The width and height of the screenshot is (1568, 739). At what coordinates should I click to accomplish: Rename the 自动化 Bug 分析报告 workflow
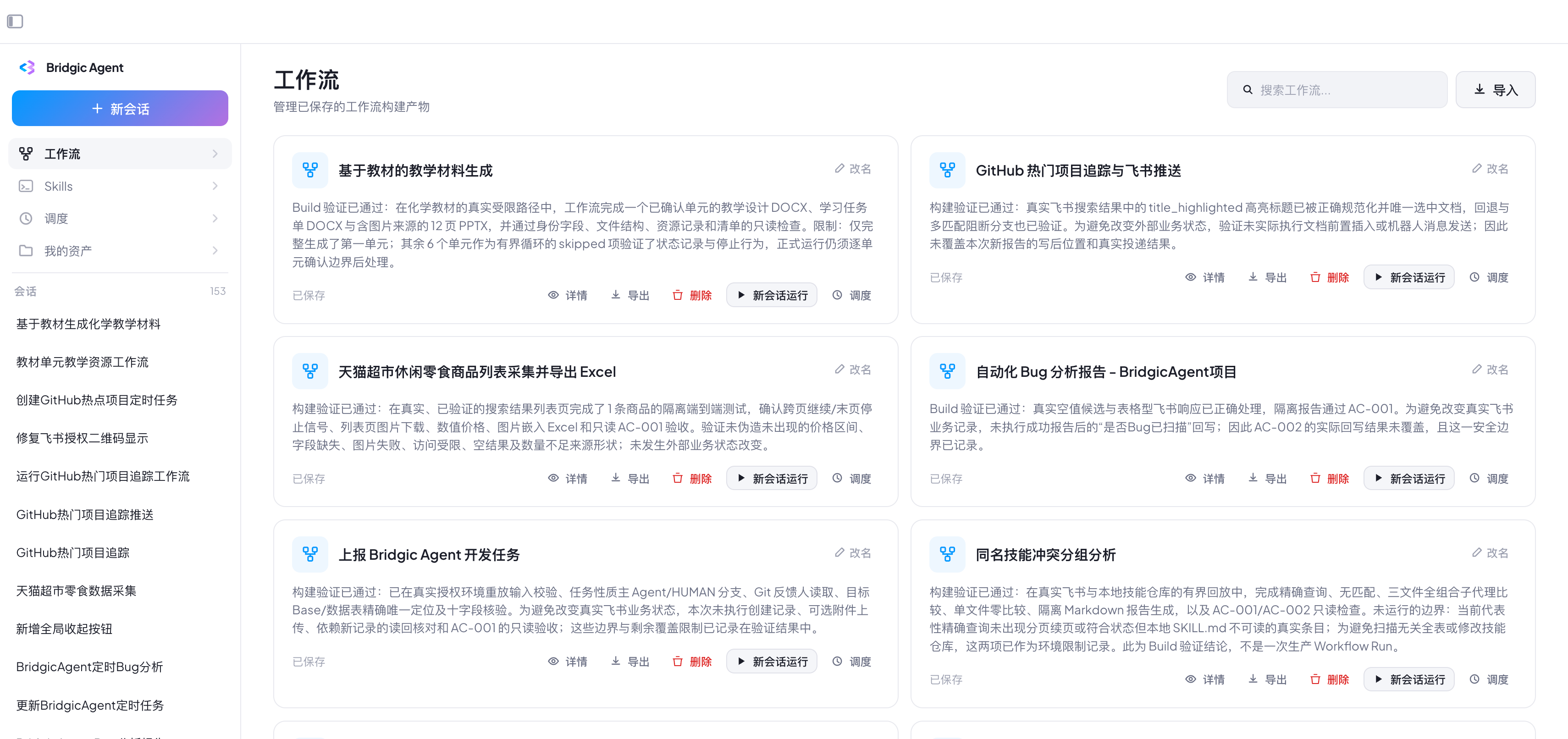click(1490, 369)
